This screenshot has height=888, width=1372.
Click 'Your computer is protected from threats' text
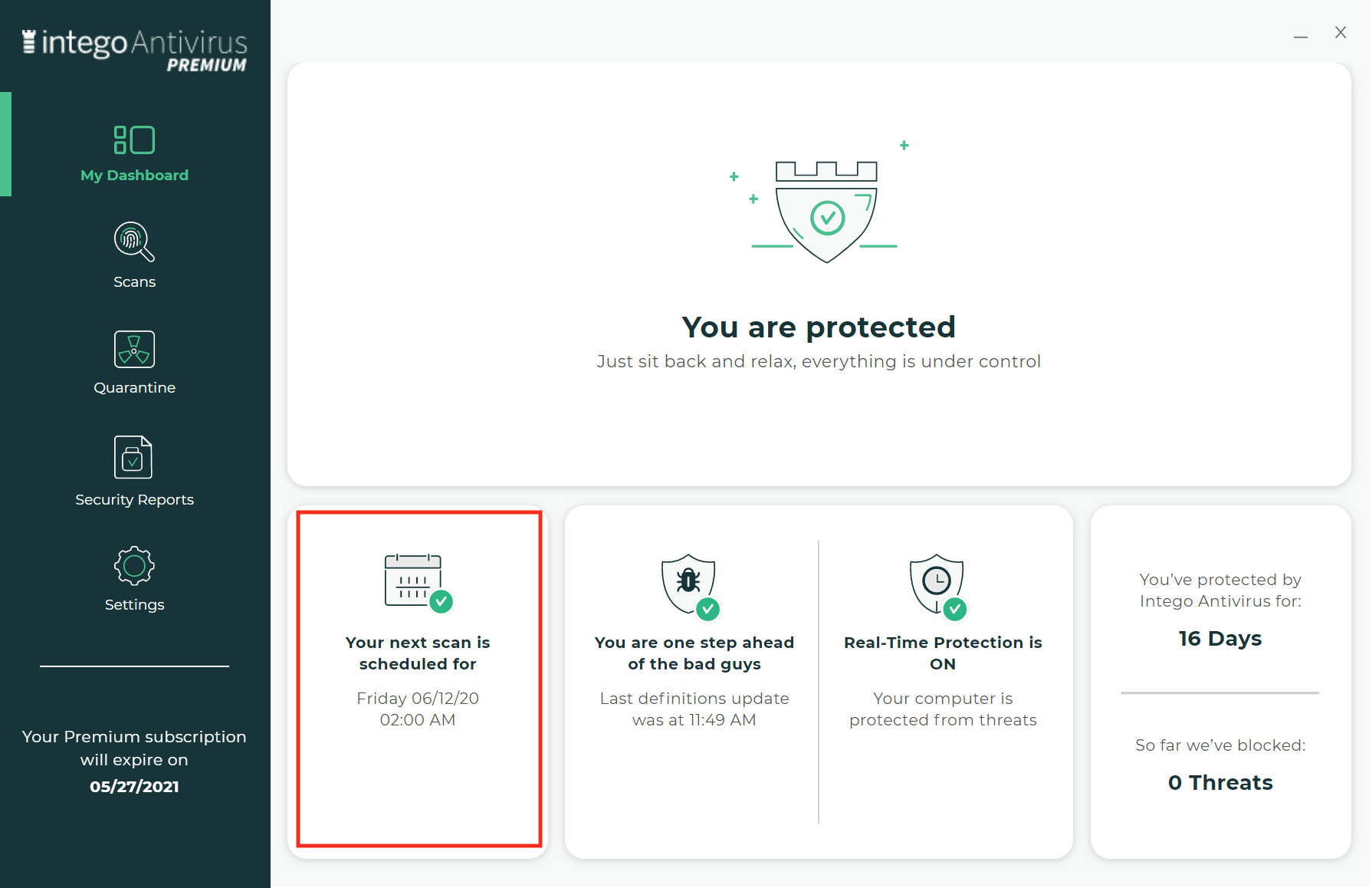click(x=943, y=709)
